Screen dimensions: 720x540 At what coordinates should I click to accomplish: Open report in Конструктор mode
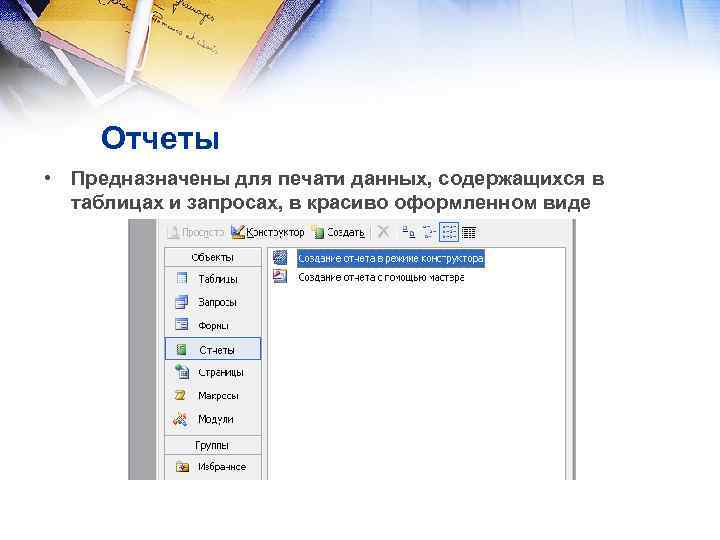click(x=268, y=232)
